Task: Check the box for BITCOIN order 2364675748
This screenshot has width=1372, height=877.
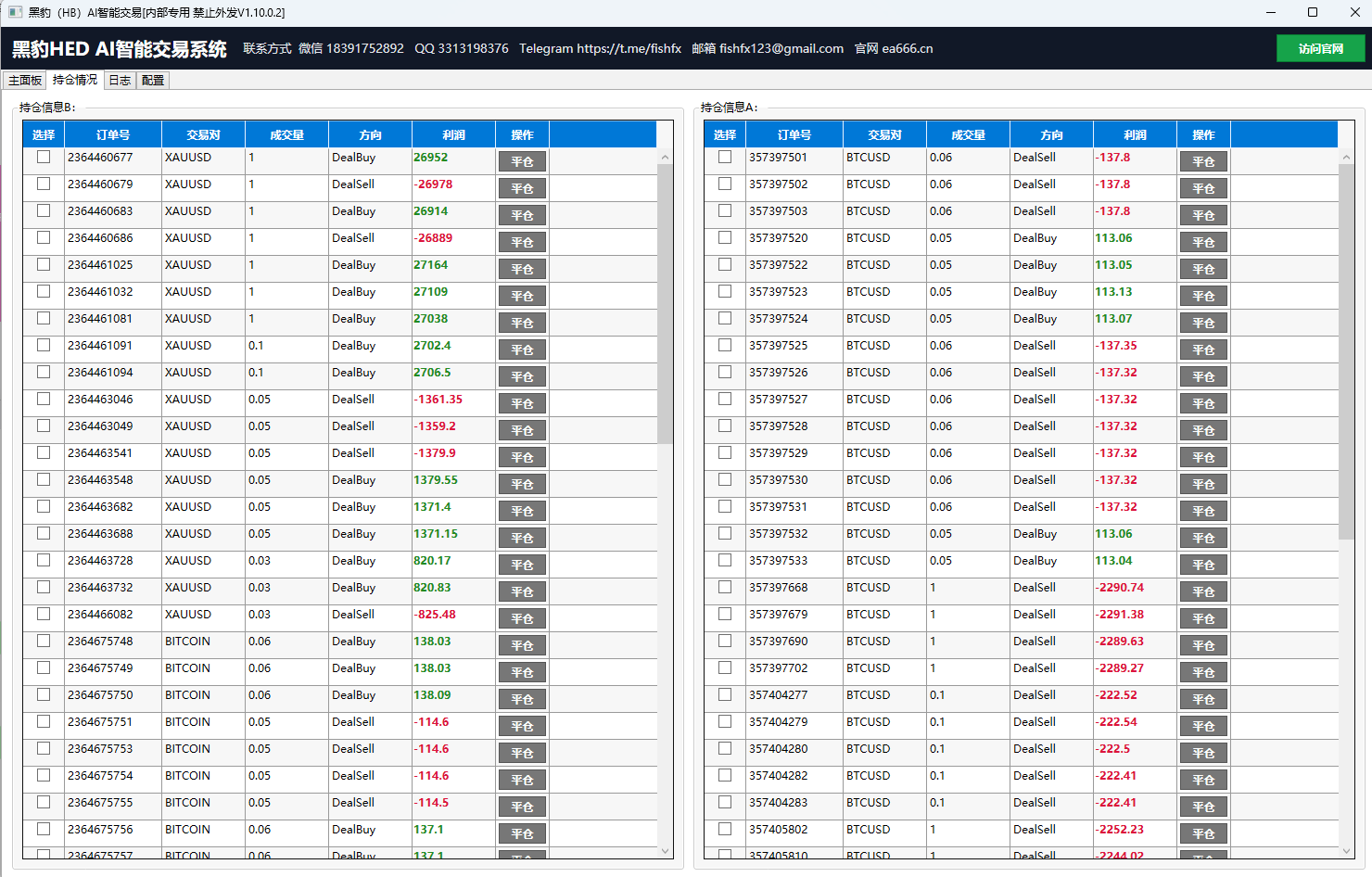Action: (44, 641)
